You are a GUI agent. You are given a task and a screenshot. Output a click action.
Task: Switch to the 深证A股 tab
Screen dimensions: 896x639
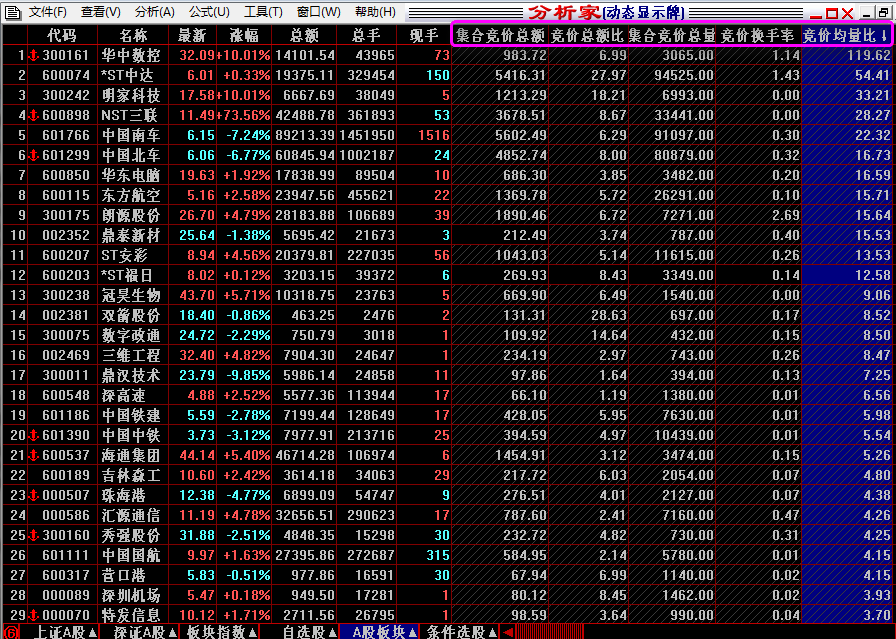(x=145, y=632)
